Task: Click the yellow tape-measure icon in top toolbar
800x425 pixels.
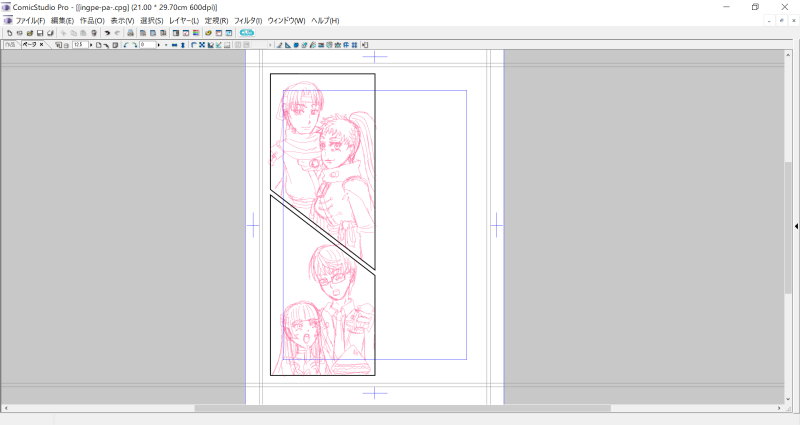Action: tap(208, 33)
